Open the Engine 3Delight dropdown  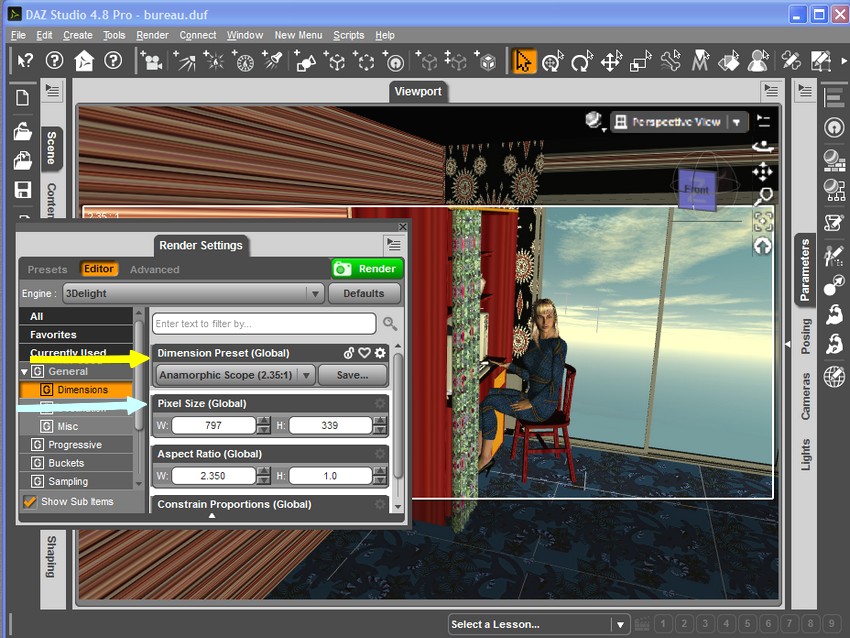[x=194, y=293]
